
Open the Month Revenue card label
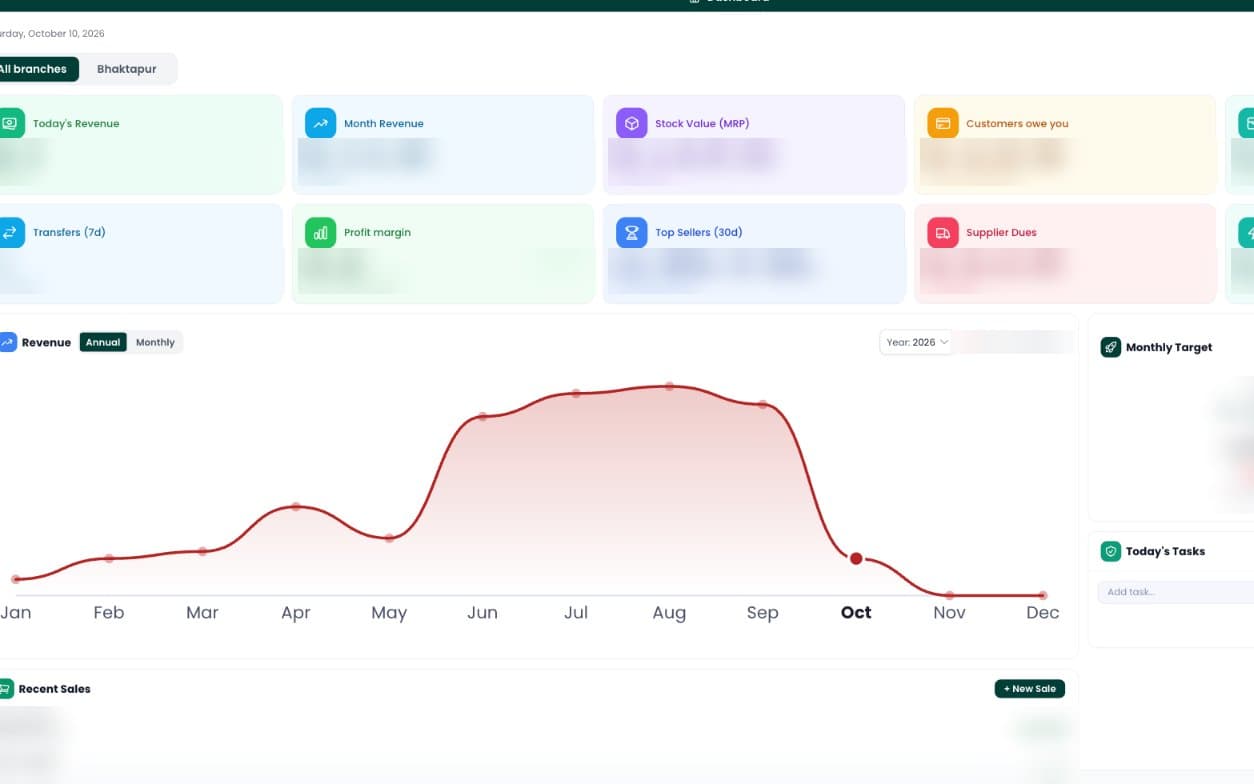pyautogui.click(x=384, y=124)
